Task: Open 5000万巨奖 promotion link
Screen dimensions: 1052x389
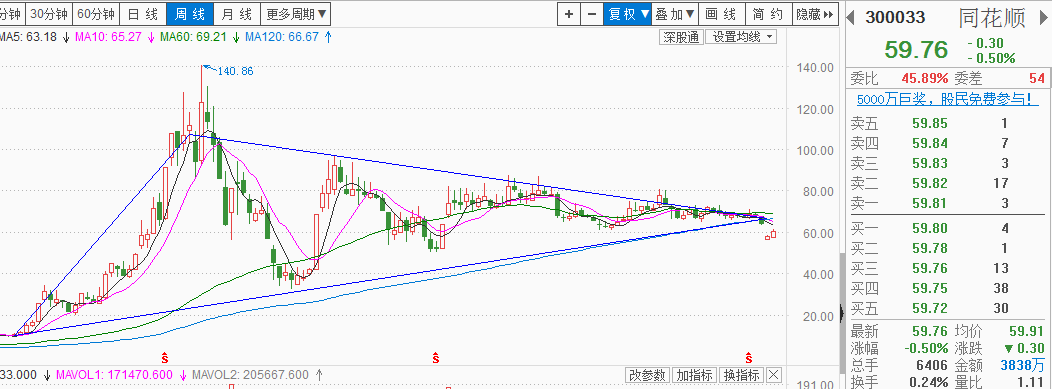Action: 944,99
